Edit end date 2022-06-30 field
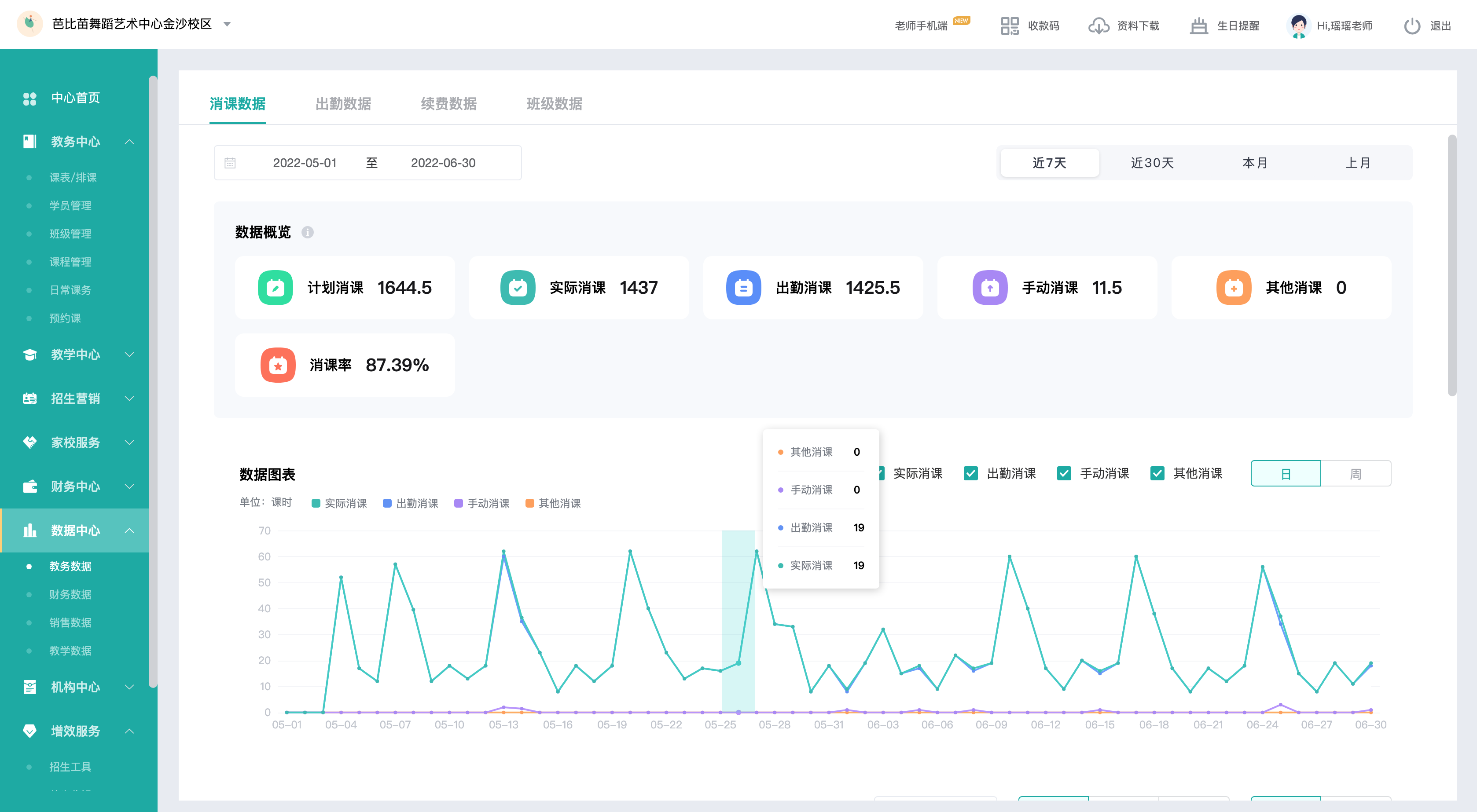Image resolution: width=1477 pixels, height=812 pixels. [443, 163]
